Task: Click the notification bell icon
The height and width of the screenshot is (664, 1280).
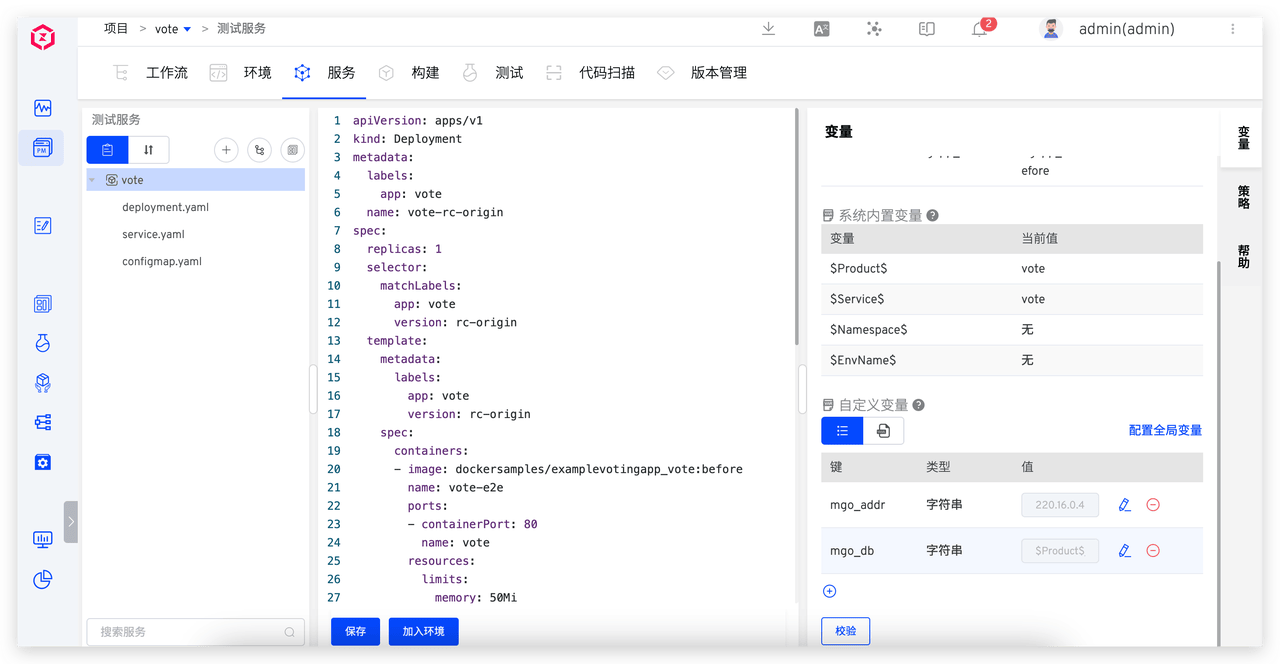Action: click(980, 29)
